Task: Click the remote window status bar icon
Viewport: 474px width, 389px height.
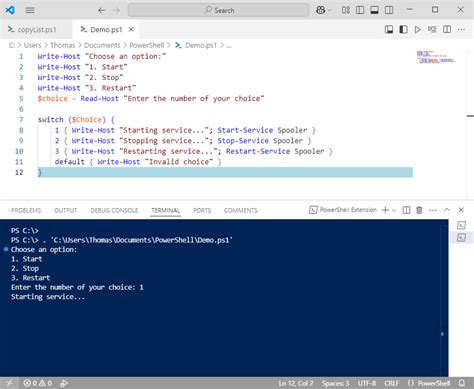Action: 9,383
